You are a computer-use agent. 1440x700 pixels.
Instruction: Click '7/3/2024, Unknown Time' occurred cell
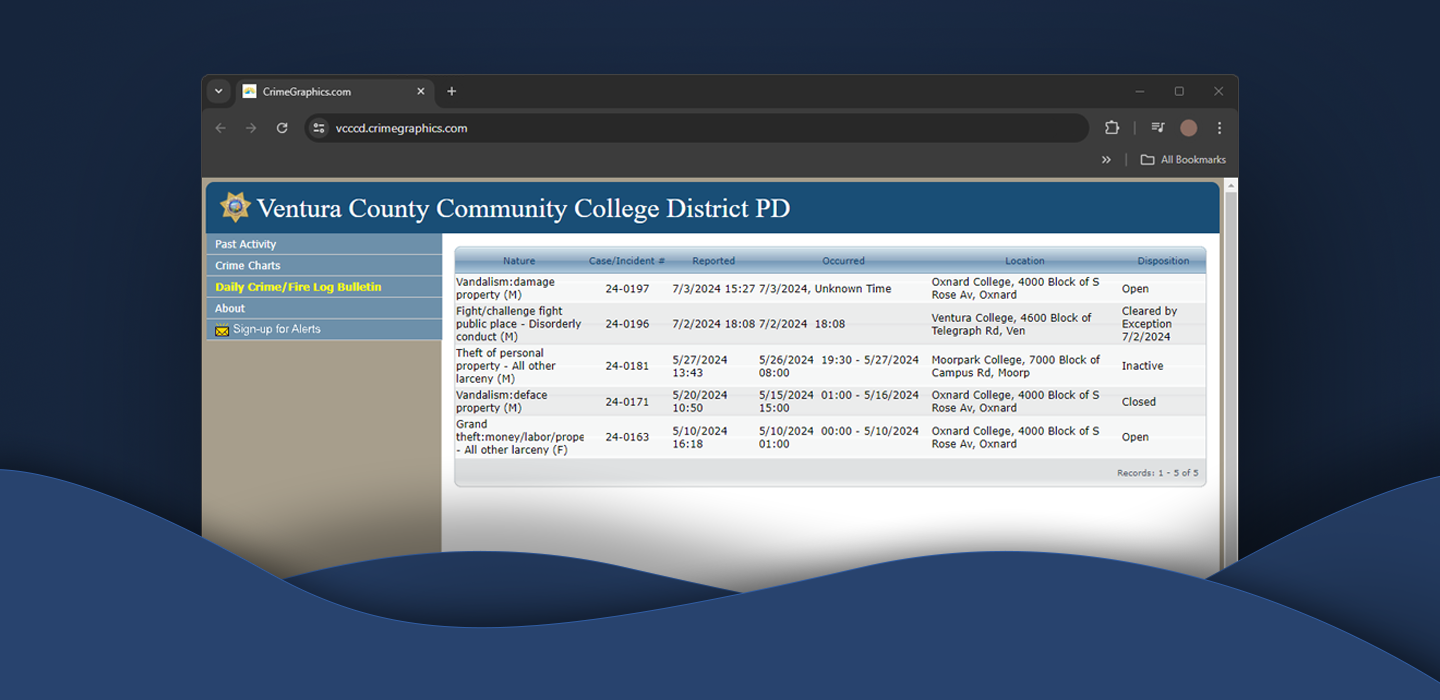(825, 289)
